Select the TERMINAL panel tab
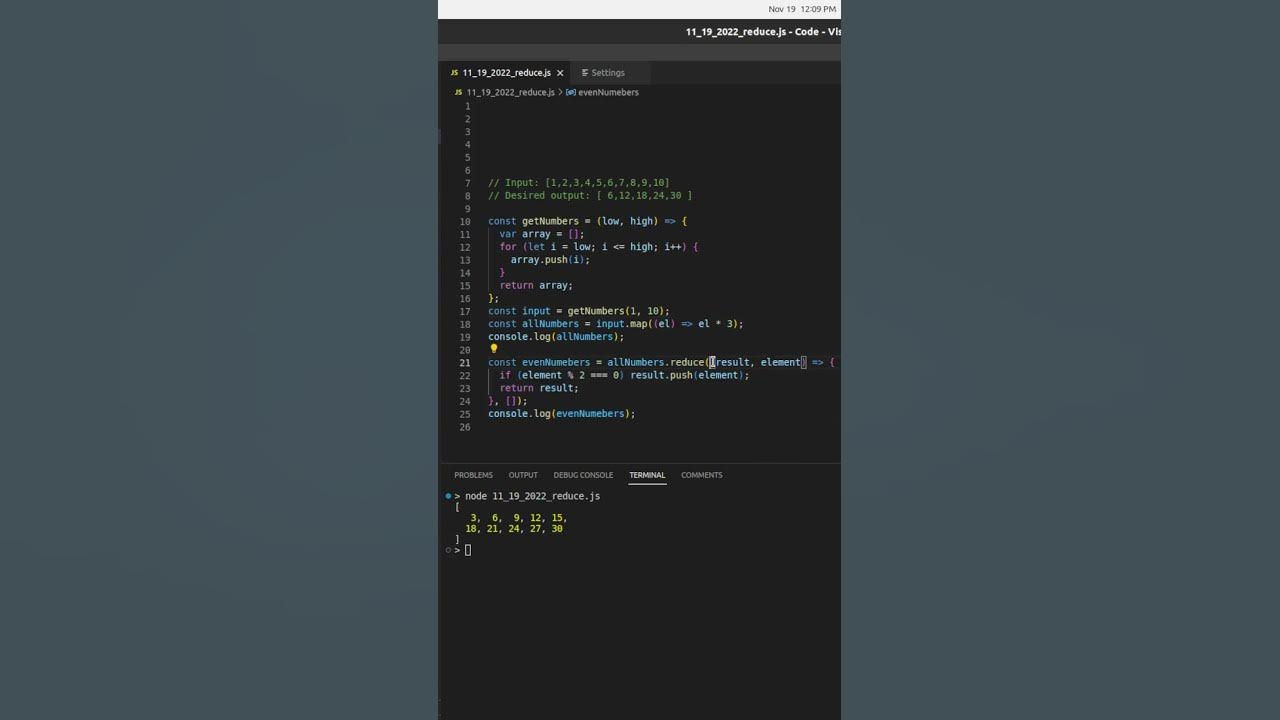 [647, 475]
